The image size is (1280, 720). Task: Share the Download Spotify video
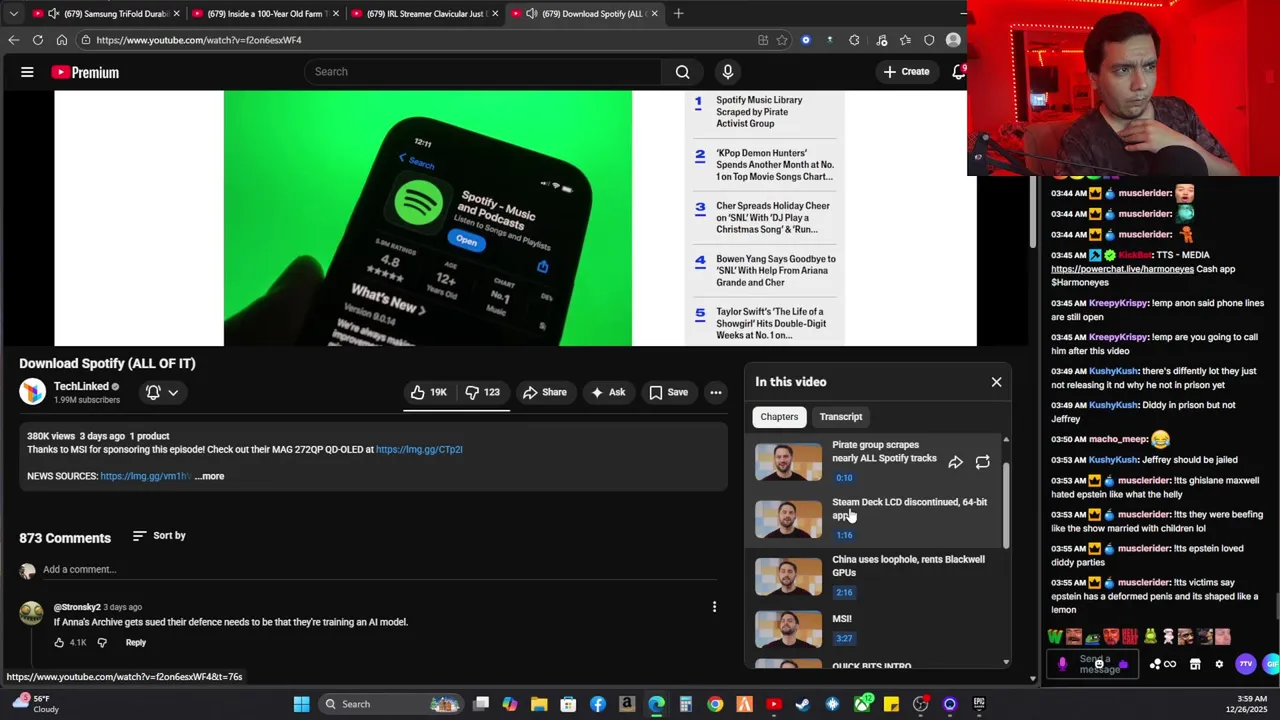pos(545,392)
